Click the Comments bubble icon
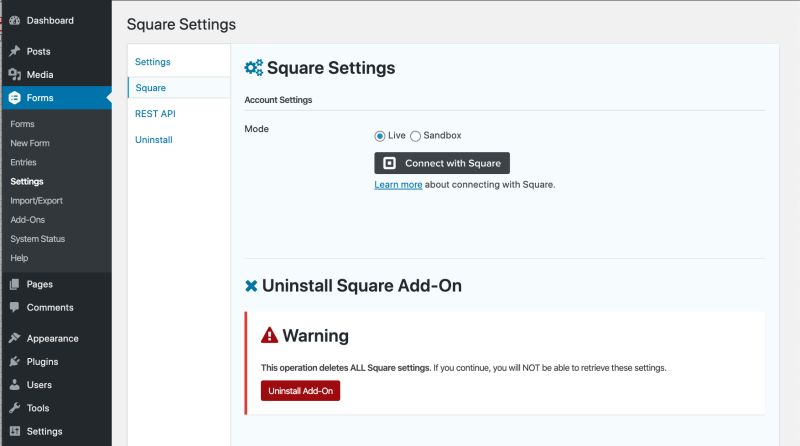Image resolution: width=800 pixels, height=446 pixels. 15,307
